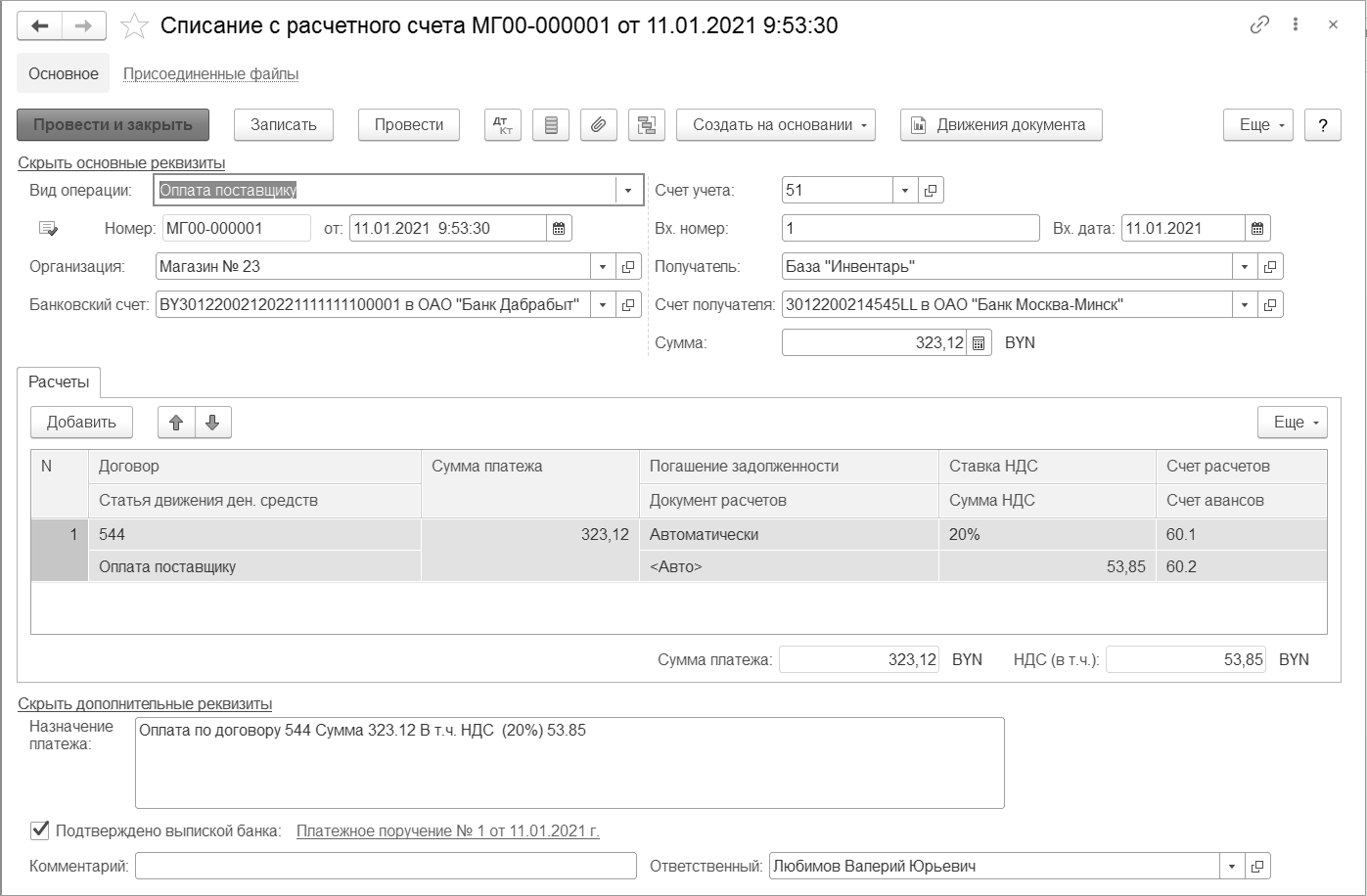This screenshot has height=896, width=1367.
Task: Select table cell 20% VAT rate
Action: (1047, 535)
